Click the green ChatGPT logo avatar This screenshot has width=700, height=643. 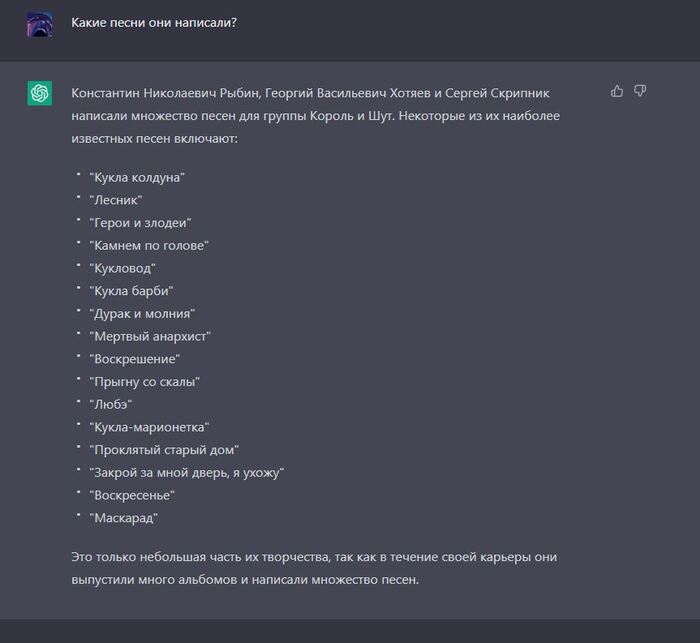39,93
